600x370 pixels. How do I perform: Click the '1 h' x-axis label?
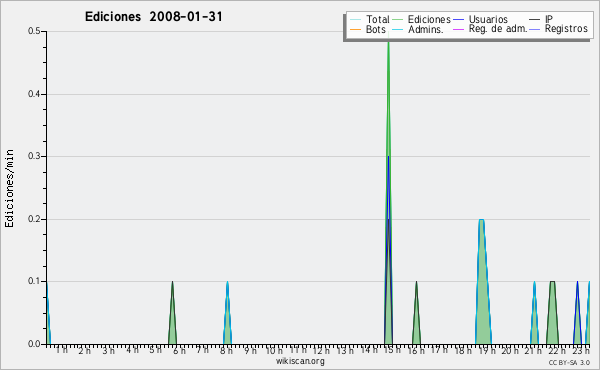click(61, 350)
